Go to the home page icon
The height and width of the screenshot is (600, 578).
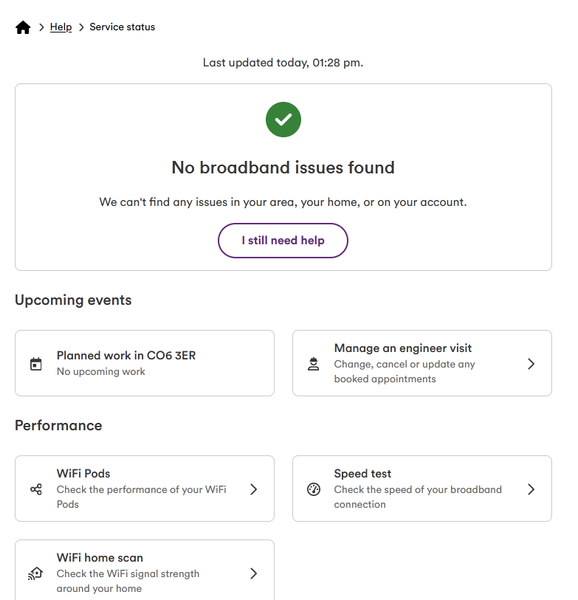[23, 28]
